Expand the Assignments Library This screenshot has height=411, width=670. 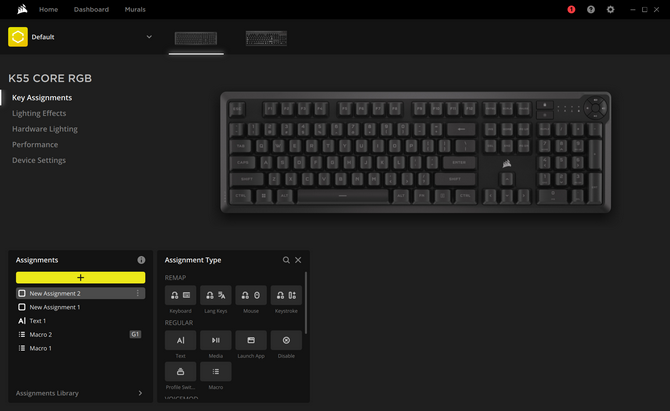point(80,393)
